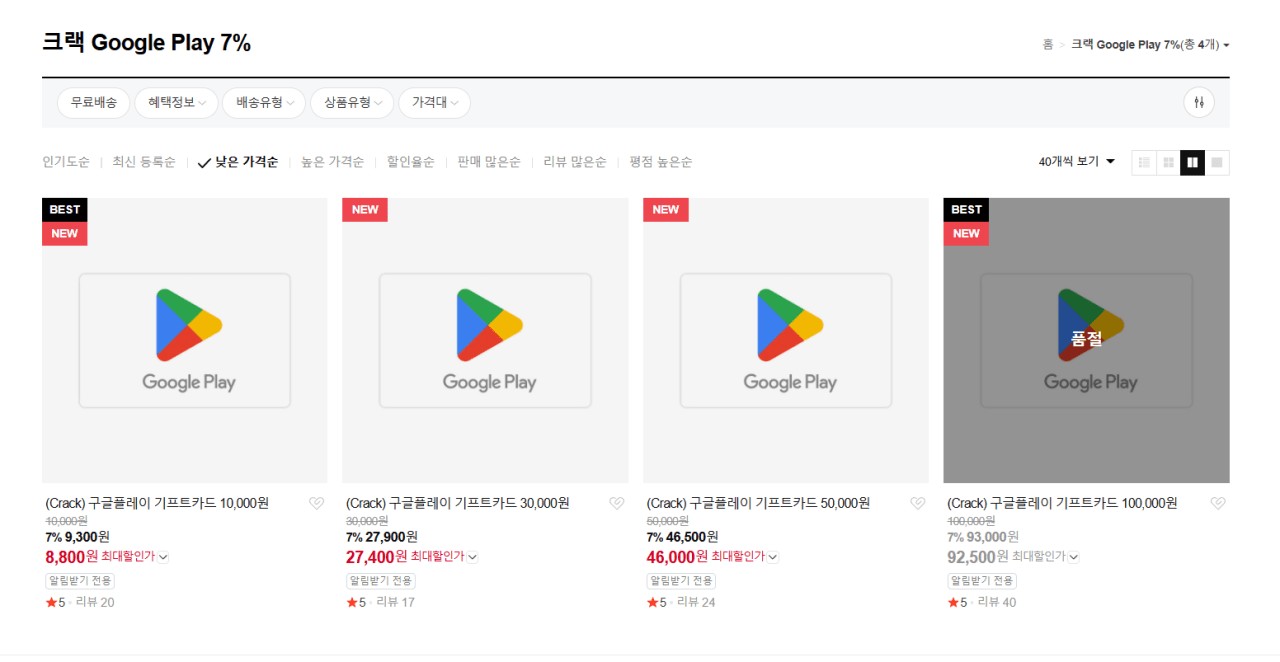This screenshot has height=662, width=1280.
Task: Open 리뷰 17 on the 30,000원 card
Action: (395, 602)
